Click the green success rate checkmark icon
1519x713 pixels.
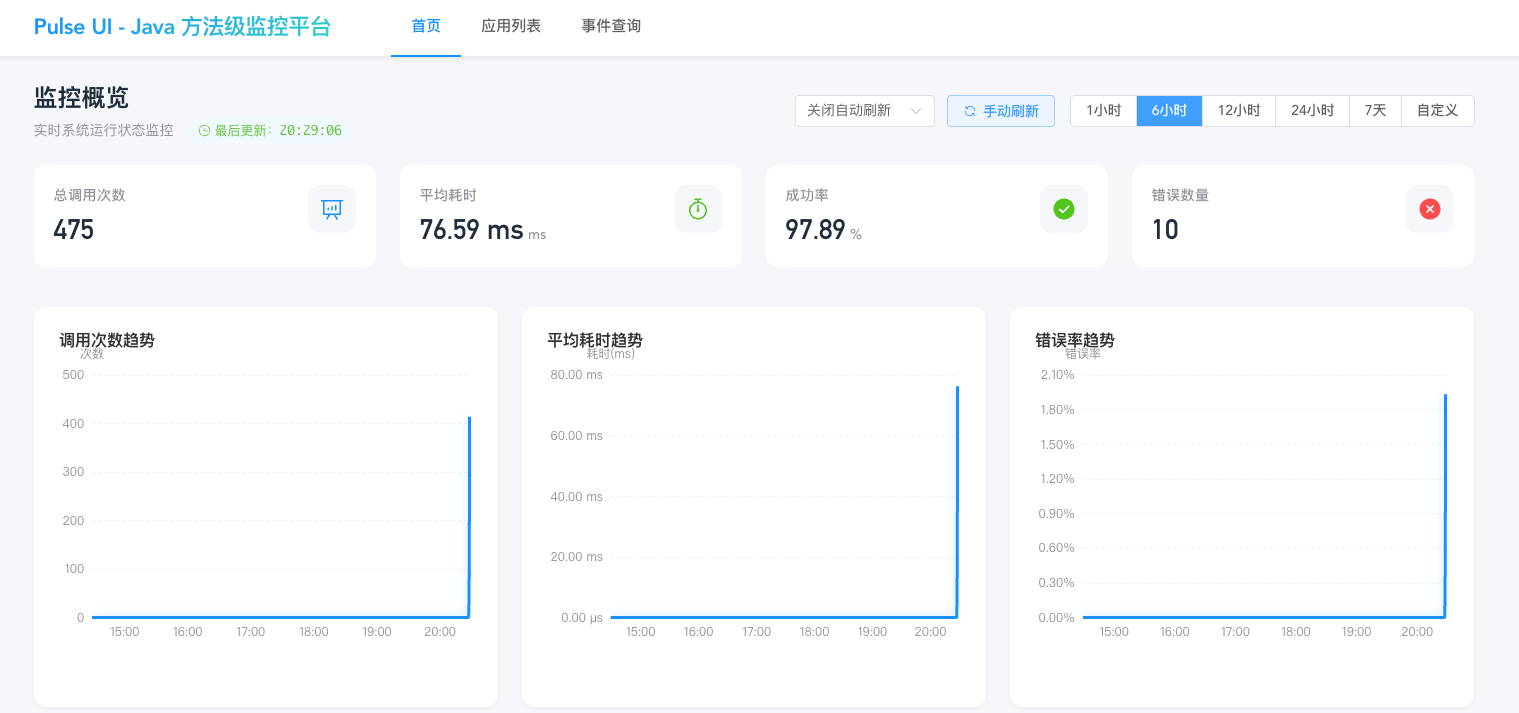point(1064,209)
